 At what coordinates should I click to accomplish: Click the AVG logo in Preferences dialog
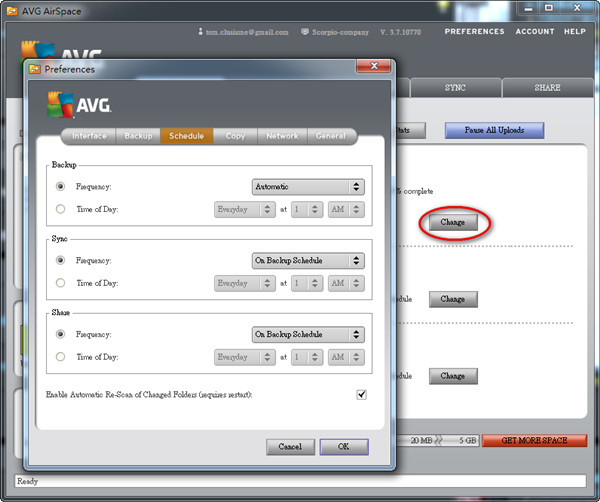79,105
